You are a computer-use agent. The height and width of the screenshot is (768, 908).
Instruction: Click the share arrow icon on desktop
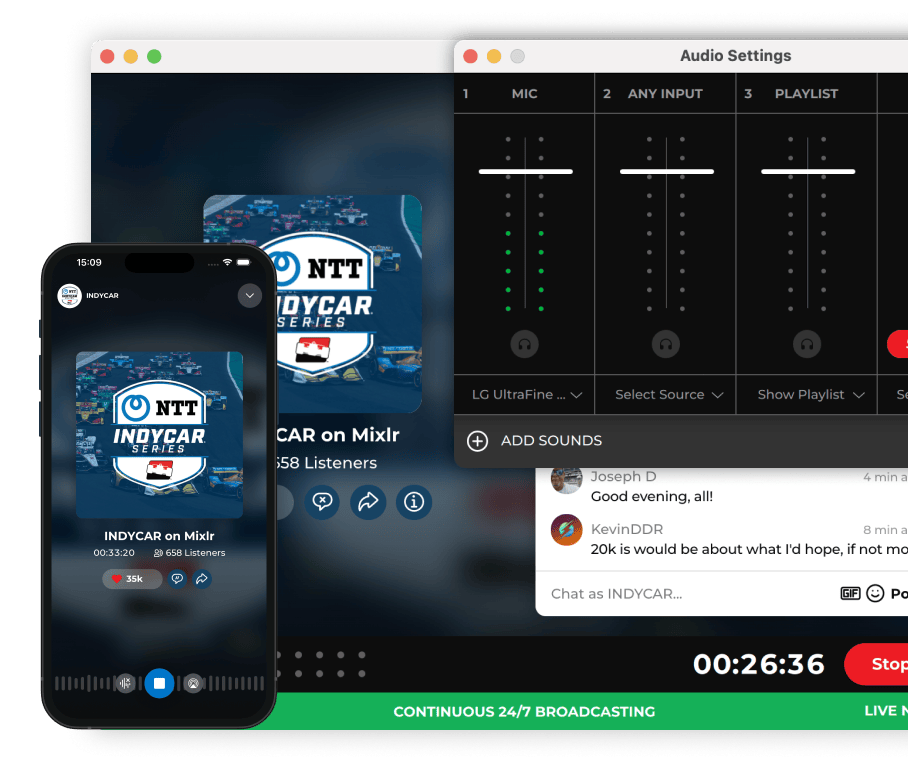tap(368, 502)
